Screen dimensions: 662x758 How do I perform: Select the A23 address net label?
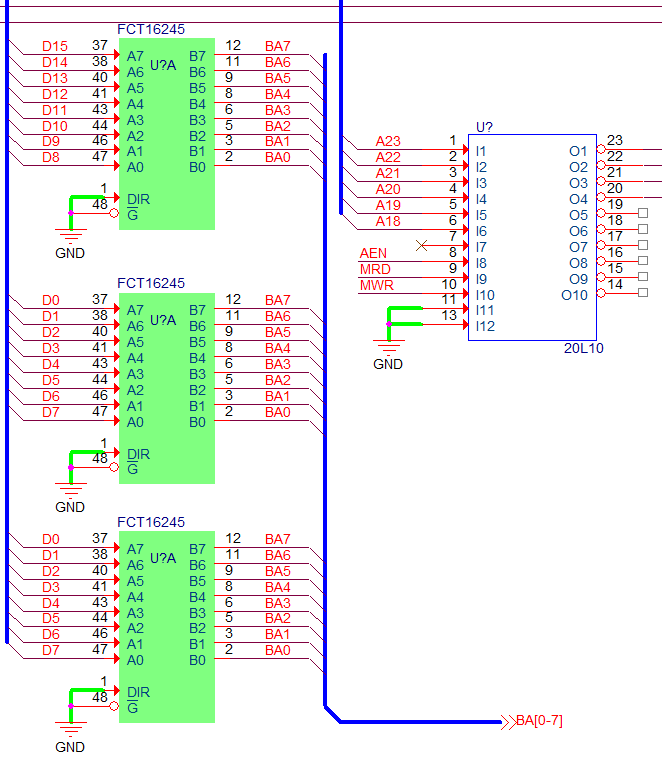tap(388, 142)
